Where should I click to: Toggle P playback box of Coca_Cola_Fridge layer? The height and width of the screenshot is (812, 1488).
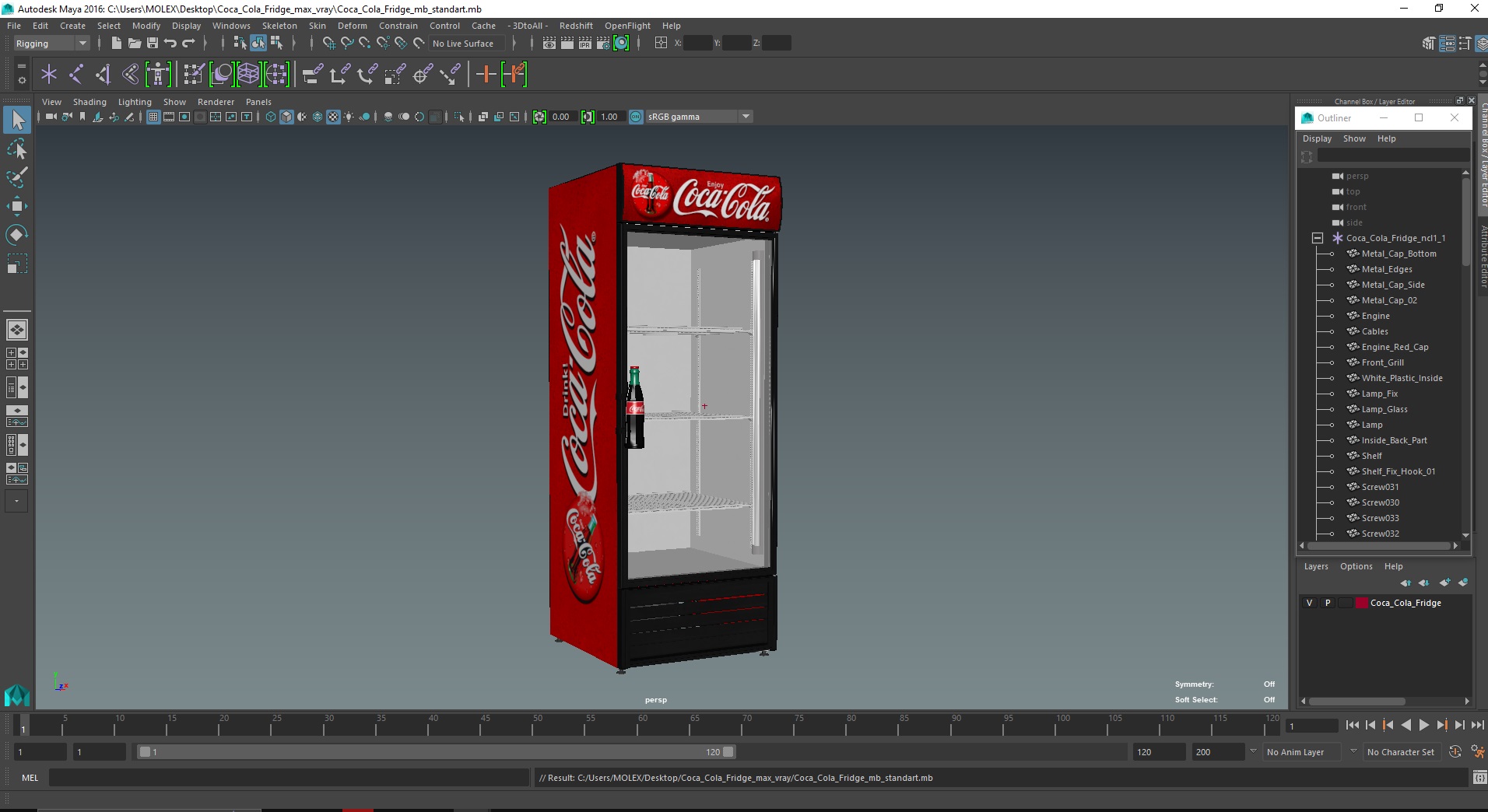pyautogui.click(x=1328, y=603)
